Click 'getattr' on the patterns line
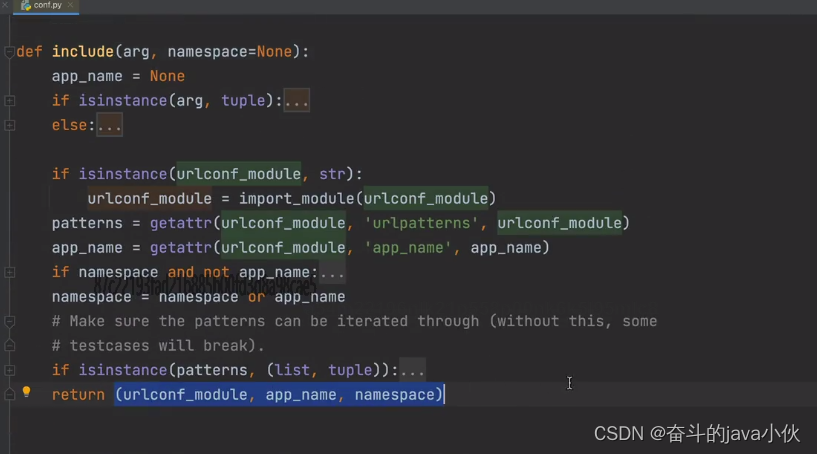817x454 pixels. [x=181, y=223]
